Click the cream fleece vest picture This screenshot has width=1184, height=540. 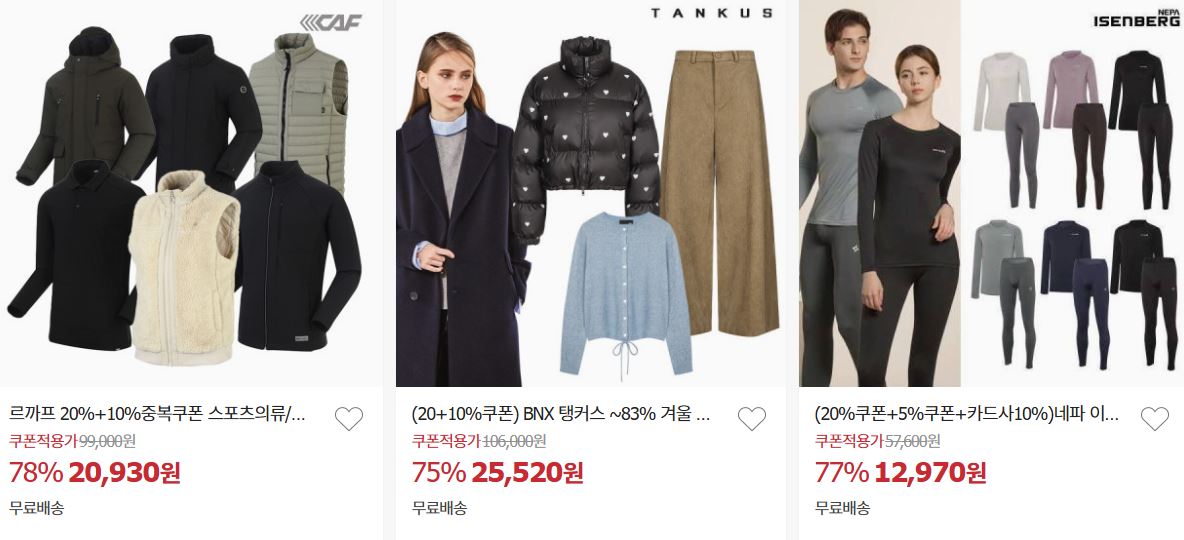pyautogui.click(x=183, y=268)
